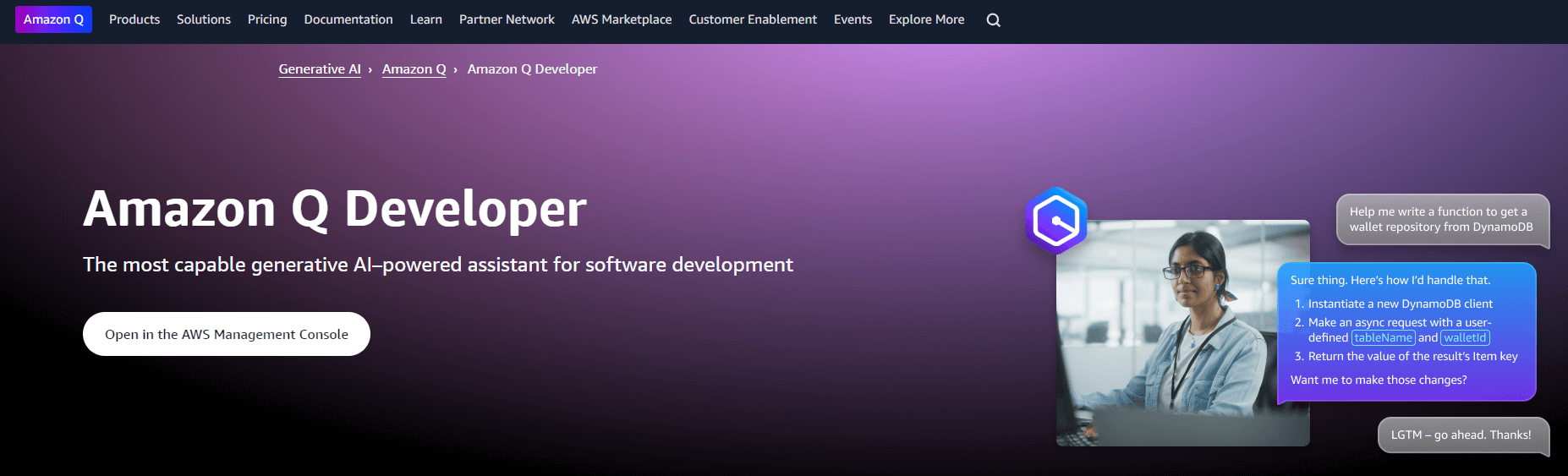Go to the Pricing page

tap(267, 19)
